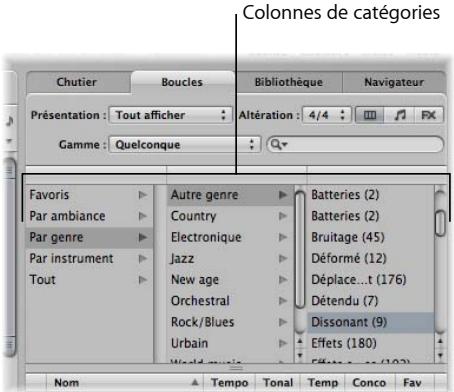Select the 'Autre genre' item
454x392 pixels.
tap(230, 195)
